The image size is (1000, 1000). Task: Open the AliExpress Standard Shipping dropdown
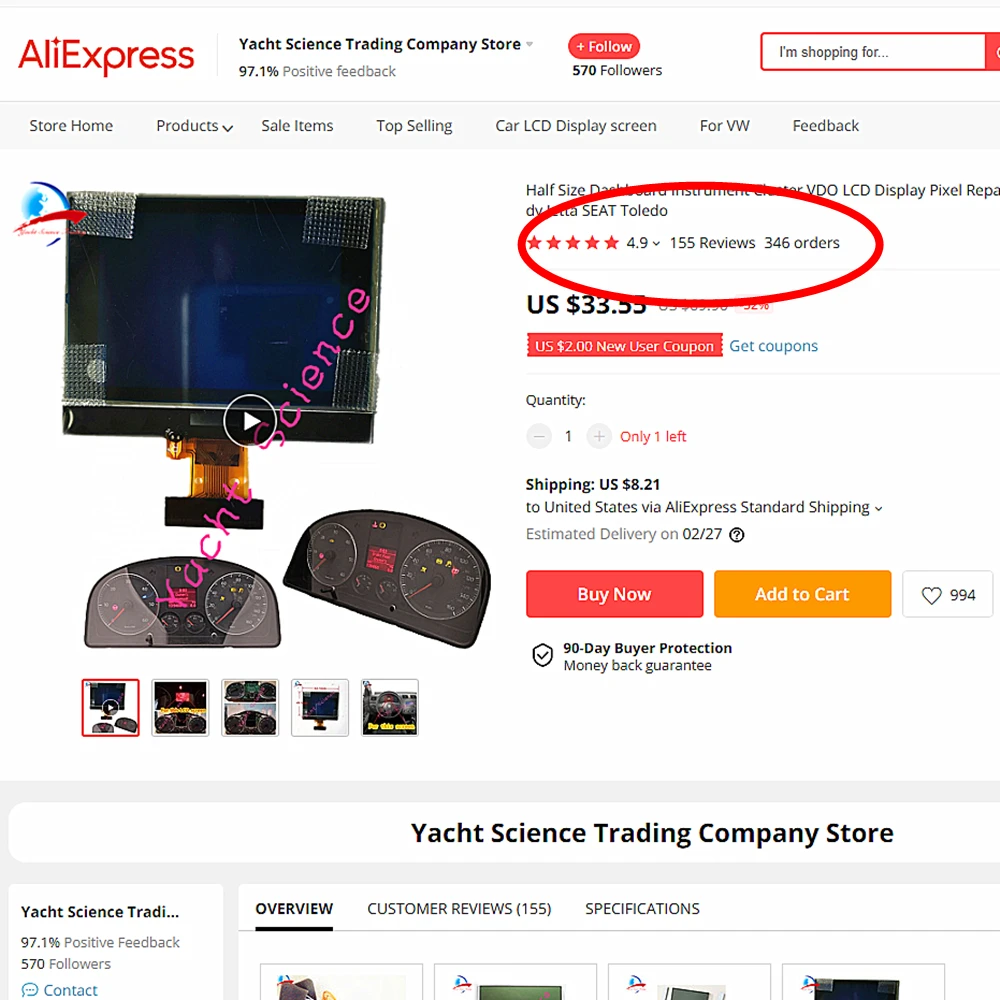[878, 508]
